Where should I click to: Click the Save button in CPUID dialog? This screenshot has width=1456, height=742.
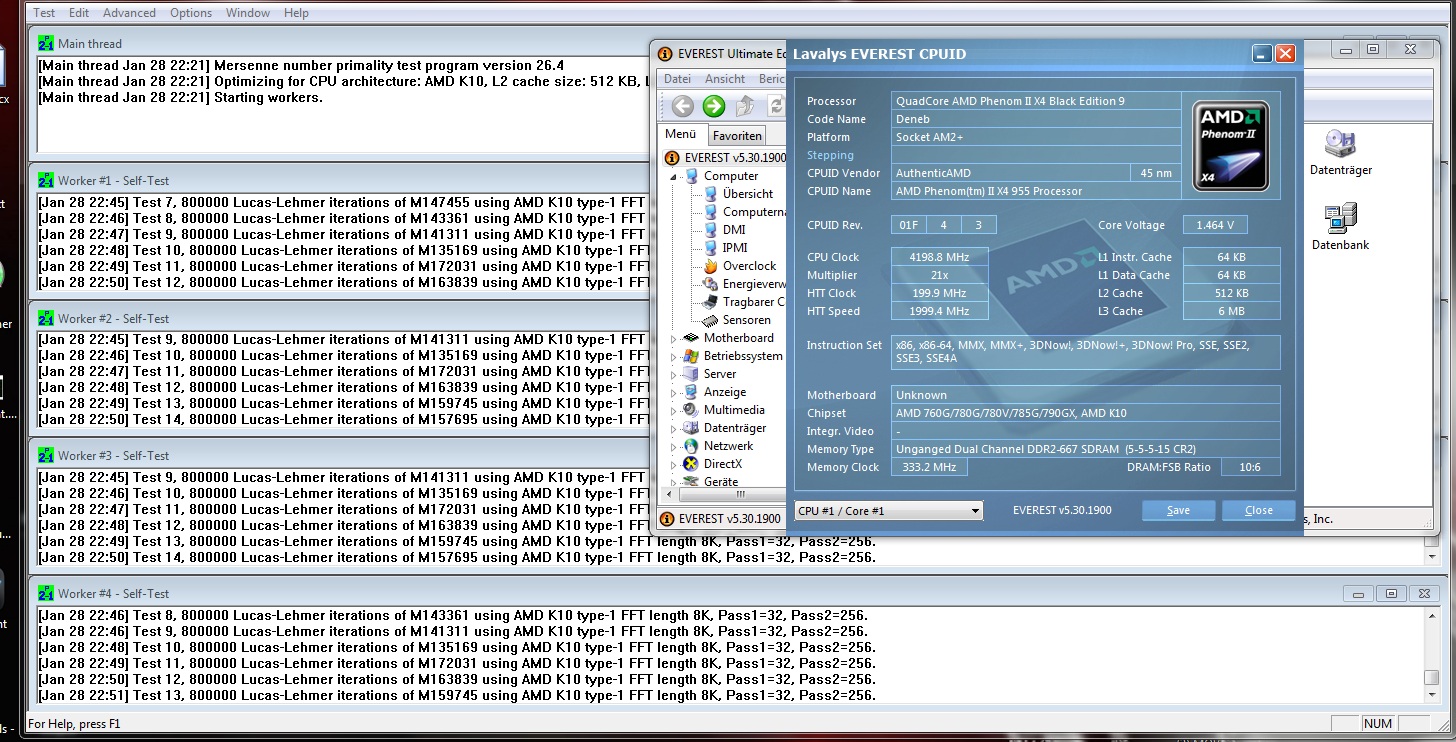[x=1178, y=511]
